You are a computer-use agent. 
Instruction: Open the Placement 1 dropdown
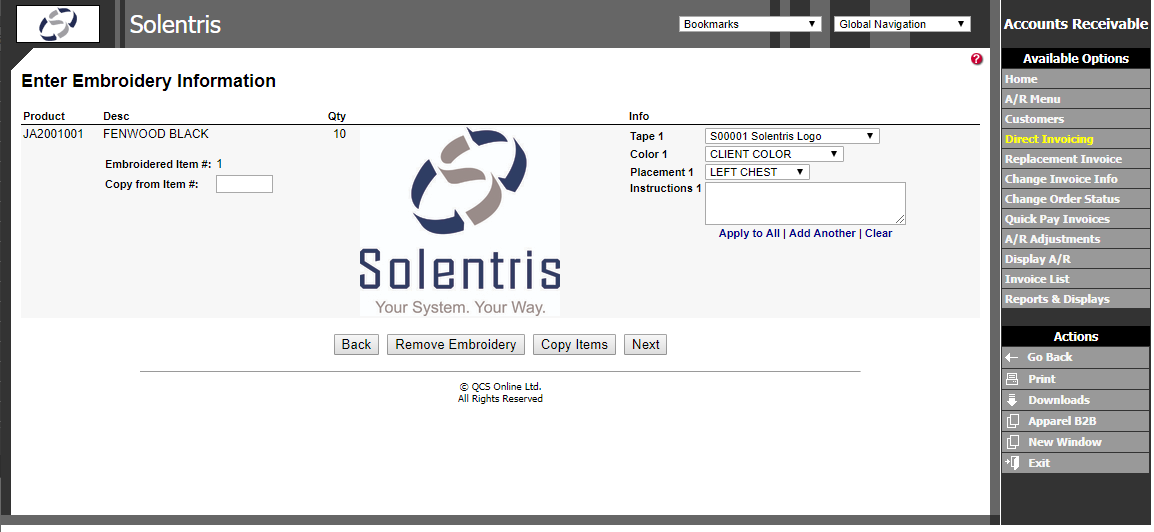click(757, 172)
